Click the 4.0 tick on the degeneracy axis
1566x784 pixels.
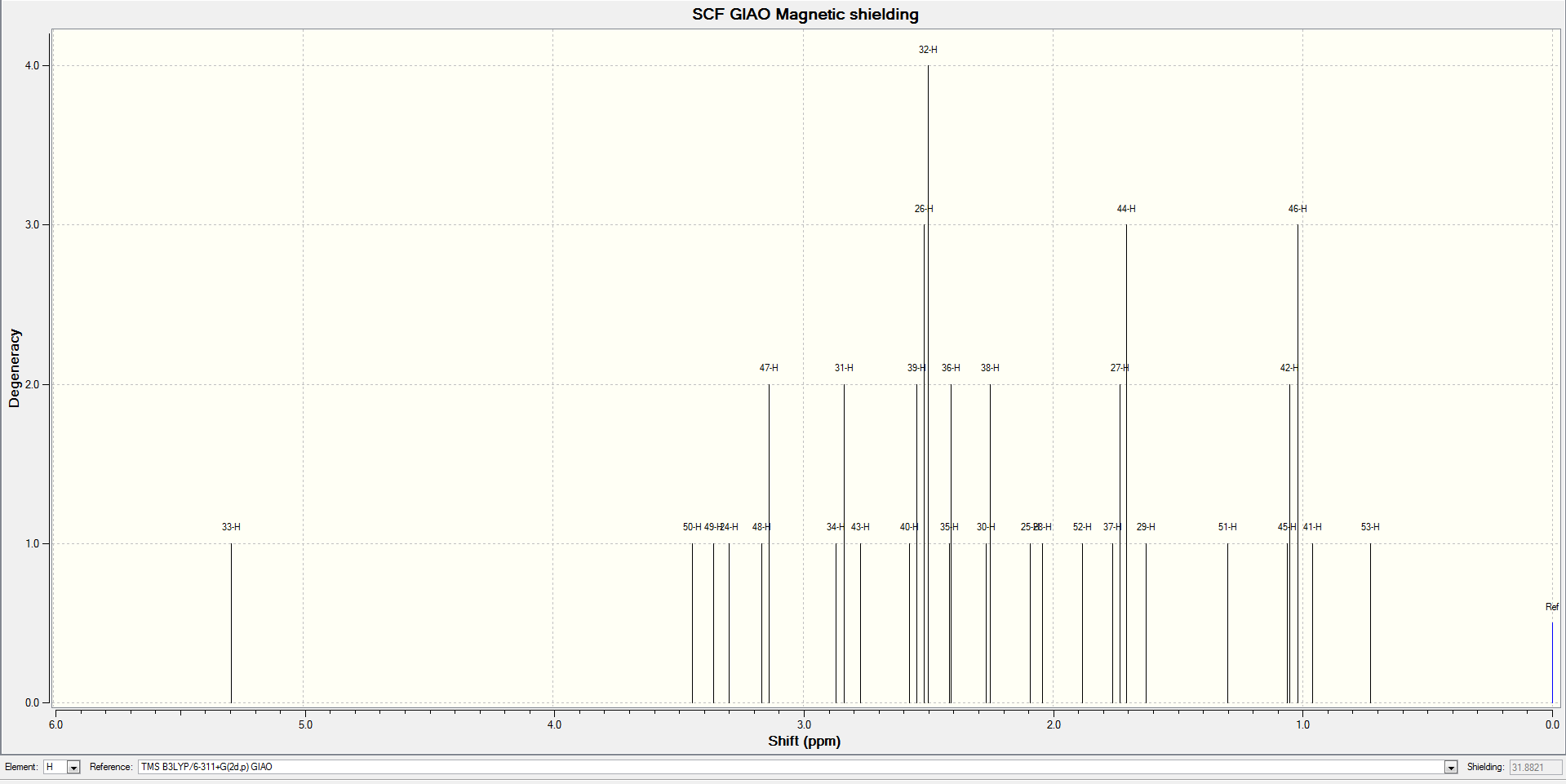(32, 66)
